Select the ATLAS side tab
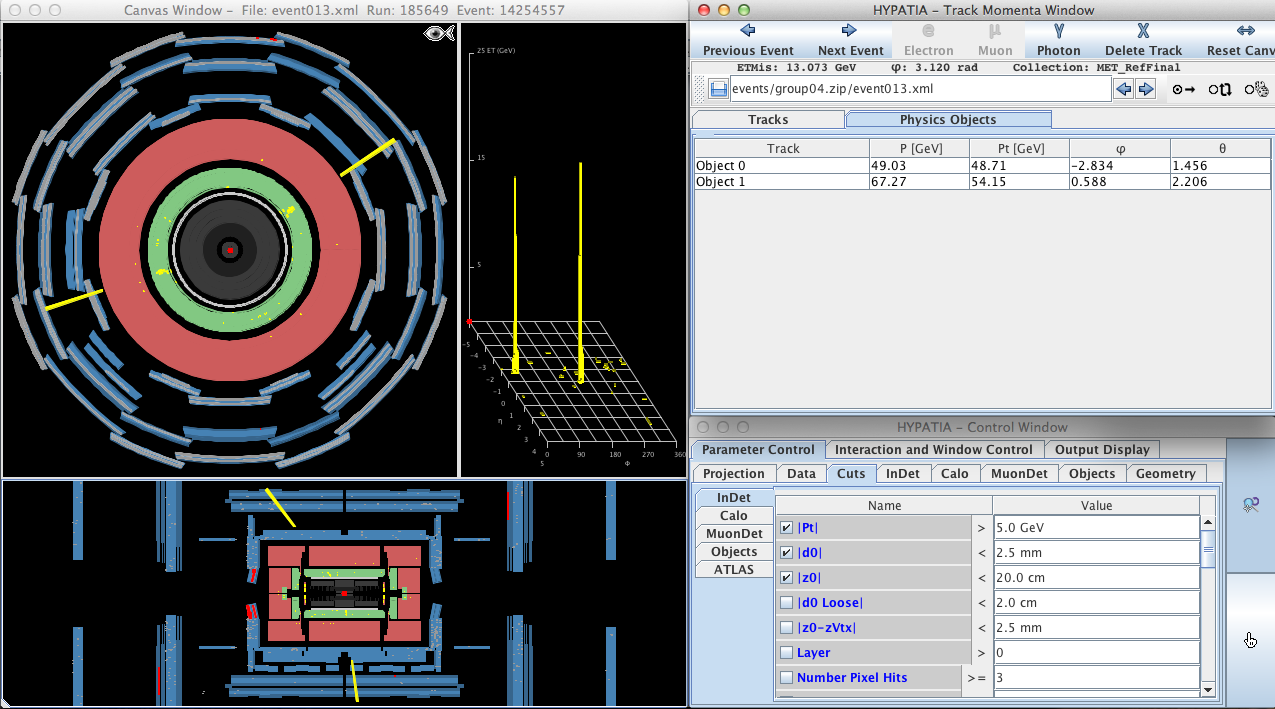The image size is (1275, 709). tap(733, 569)
